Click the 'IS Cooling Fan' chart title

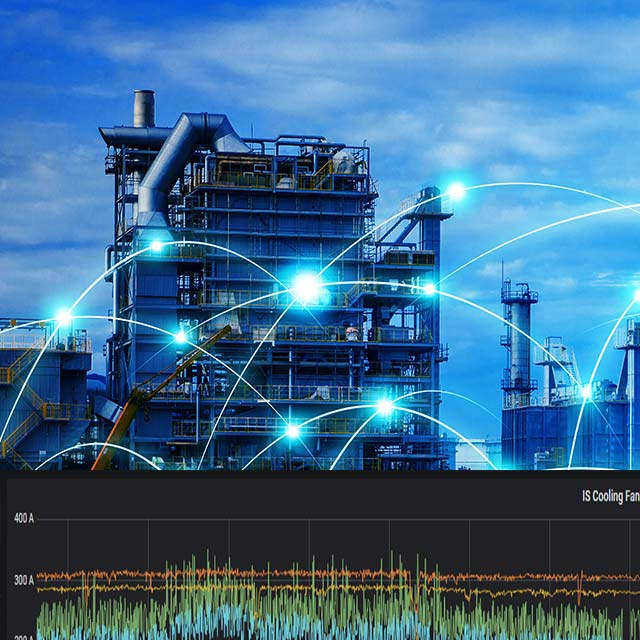pyautogui.click(x=611, y=496)
